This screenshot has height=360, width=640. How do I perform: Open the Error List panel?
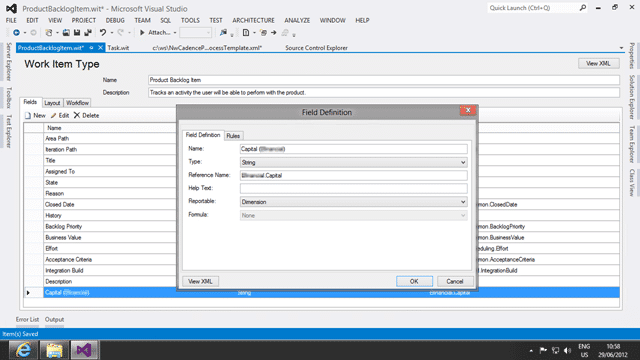27,319
